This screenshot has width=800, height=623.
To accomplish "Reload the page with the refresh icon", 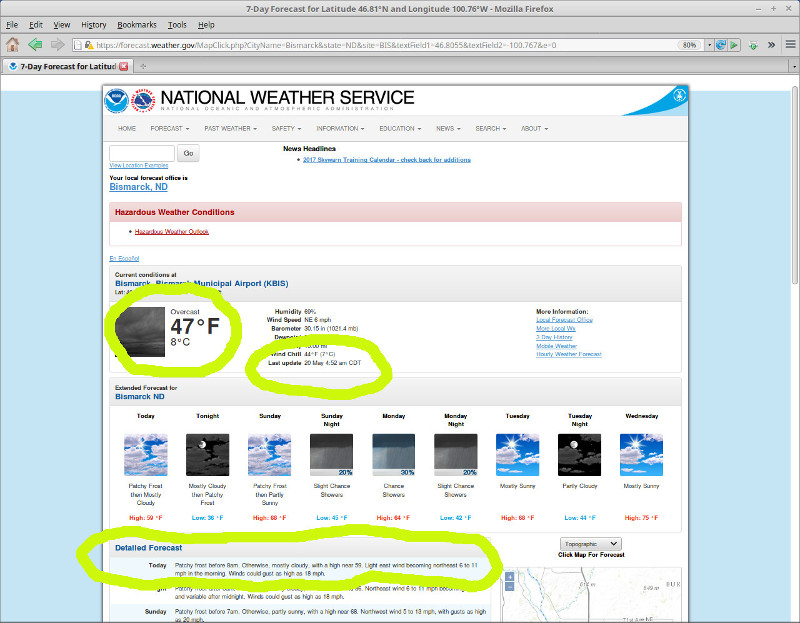I will point(720,45).
